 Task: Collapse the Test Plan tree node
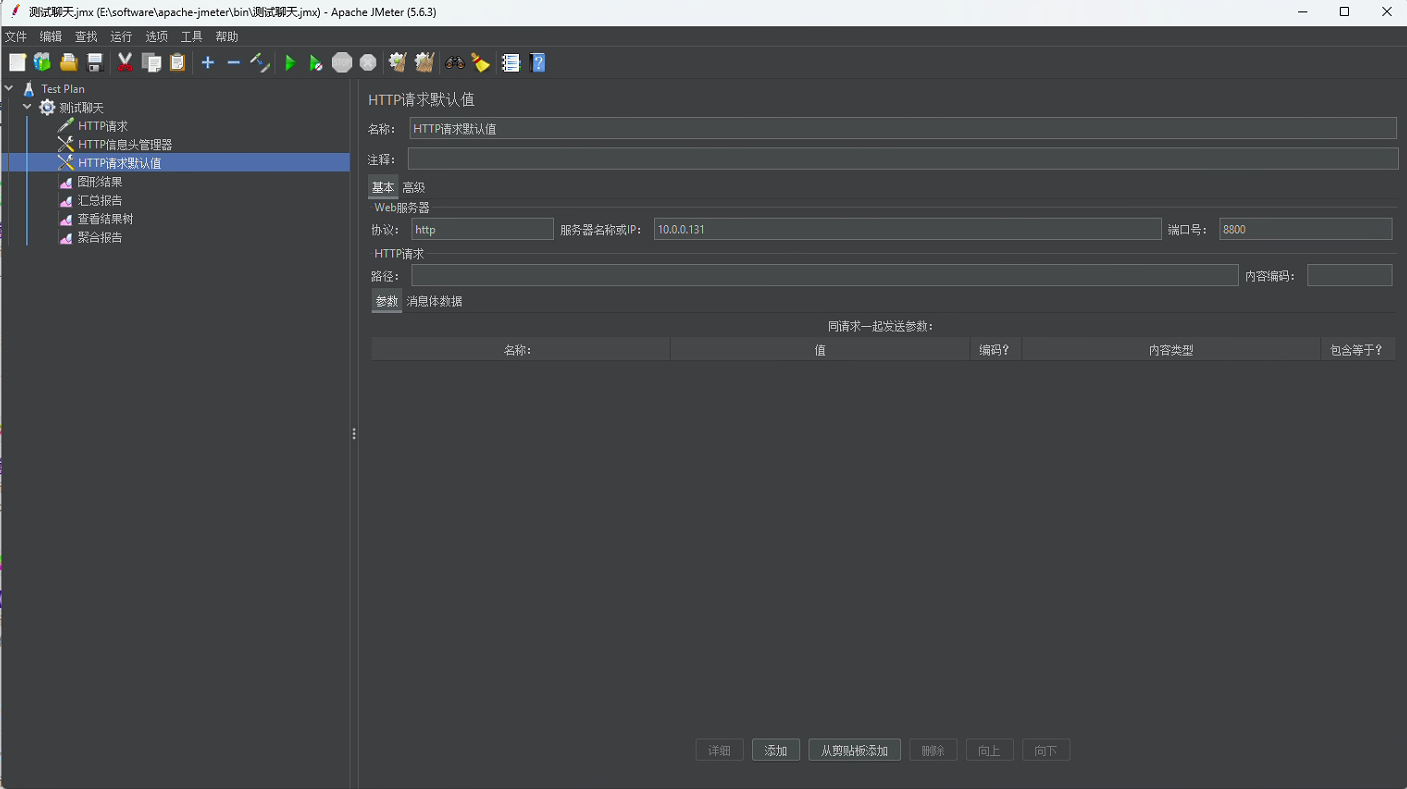(x=9, y=89)
